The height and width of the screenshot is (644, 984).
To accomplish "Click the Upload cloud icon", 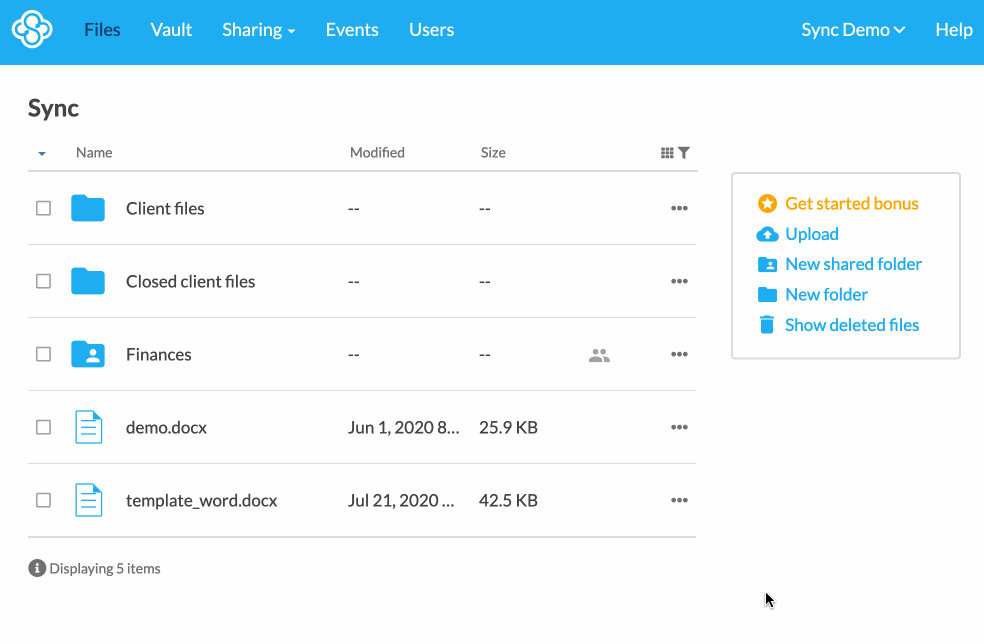I will [767, 234].
